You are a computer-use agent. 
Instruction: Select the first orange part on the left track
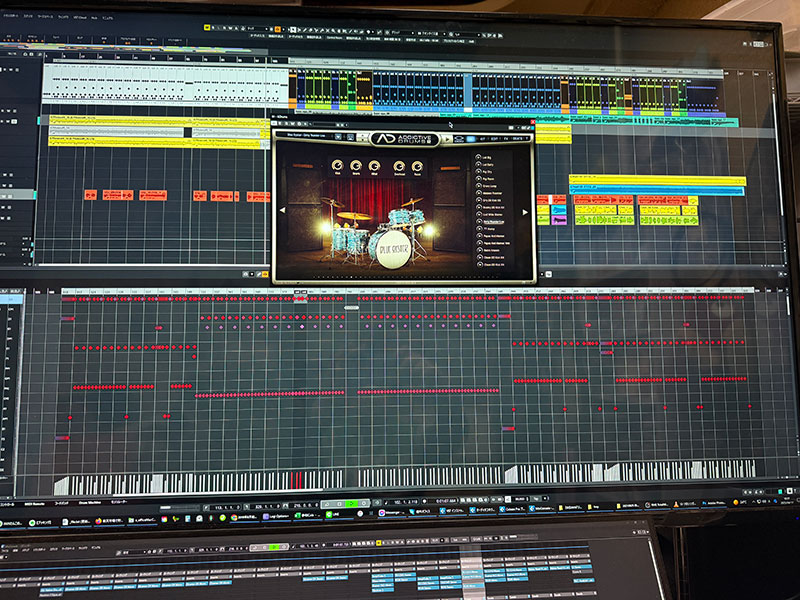(x=91, y=194)
